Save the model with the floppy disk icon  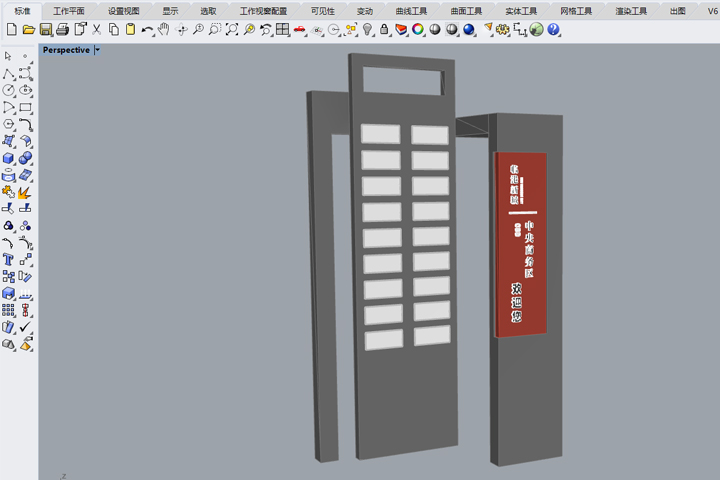click(x=45, y=30)
